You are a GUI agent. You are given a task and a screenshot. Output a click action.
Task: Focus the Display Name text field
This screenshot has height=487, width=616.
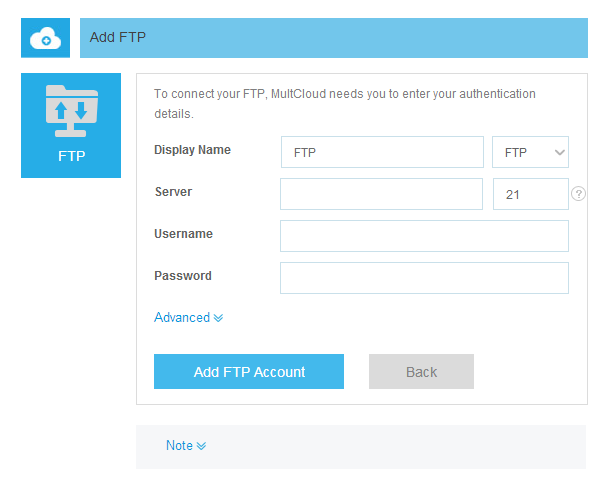click(x=382, y=152)
